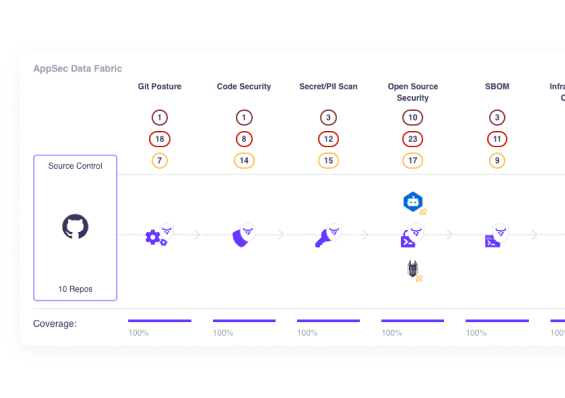Select the Code Security shield icon
Image resolution: width=565 pixels, height=398 pixels.
[240, 238]
